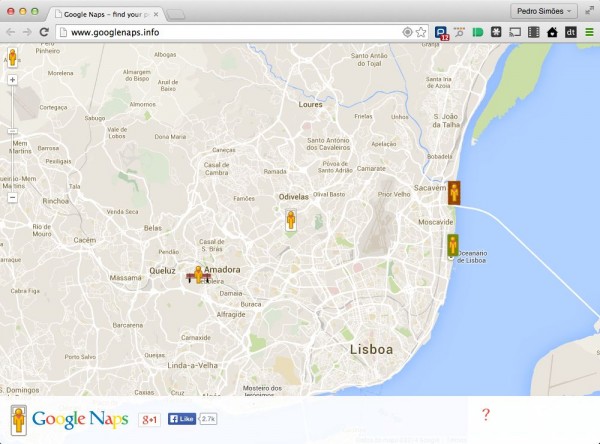Open a new tab
The height and width of the screenshot is (444, 600).
[176, 15]
